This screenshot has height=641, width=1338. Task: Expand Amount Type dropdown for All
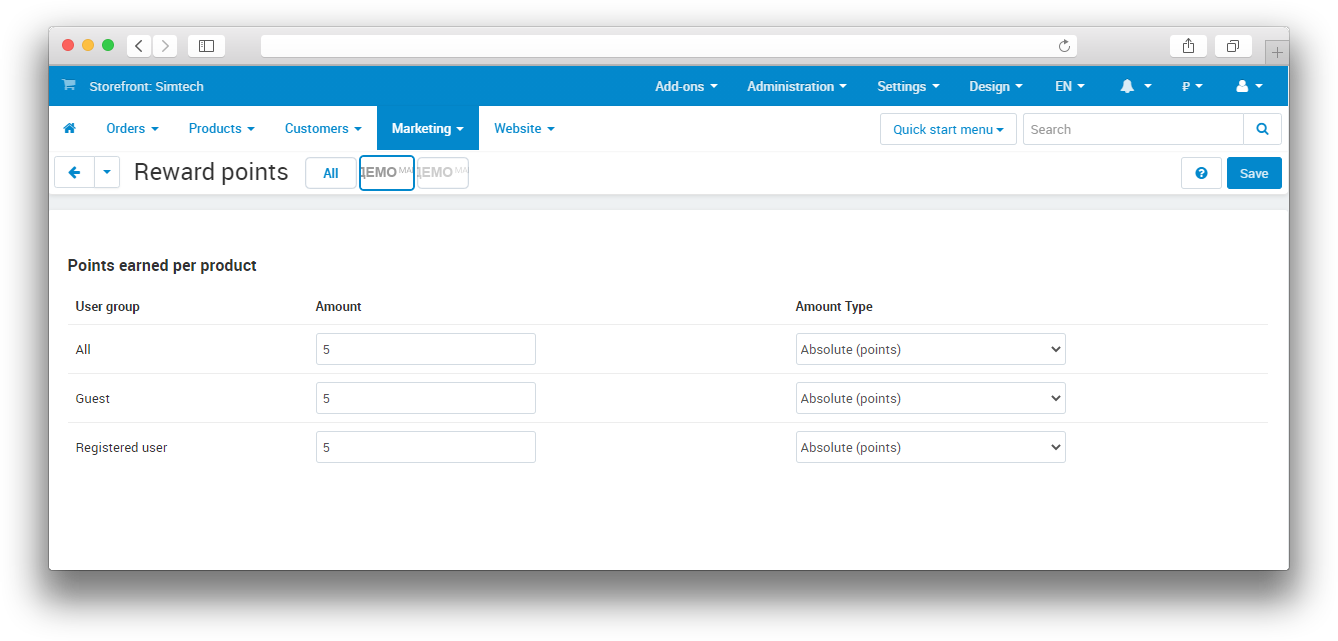(930, 350)
